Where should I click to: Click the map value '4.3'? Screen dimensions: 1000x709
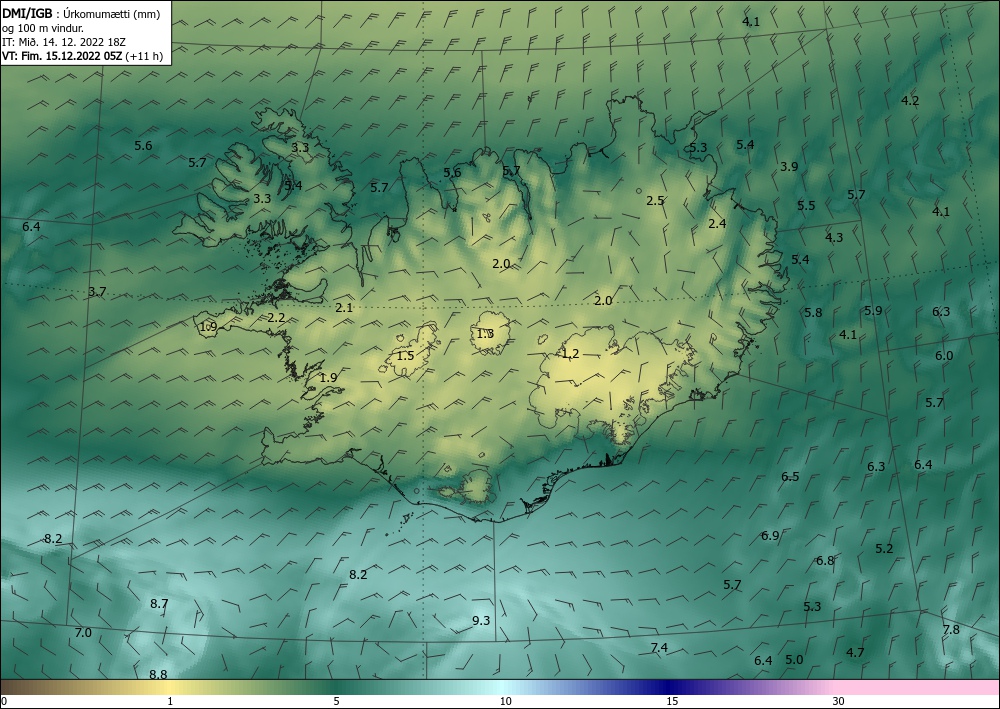pyautogui.click(x=834, y=237)
